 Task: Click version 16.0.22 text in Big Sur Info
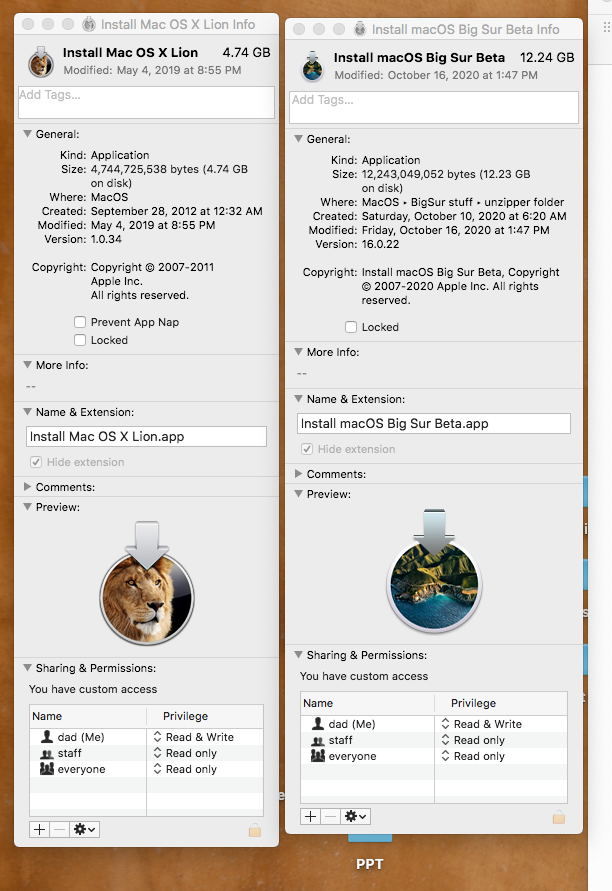pyautogui.click(x=380, y=244)
